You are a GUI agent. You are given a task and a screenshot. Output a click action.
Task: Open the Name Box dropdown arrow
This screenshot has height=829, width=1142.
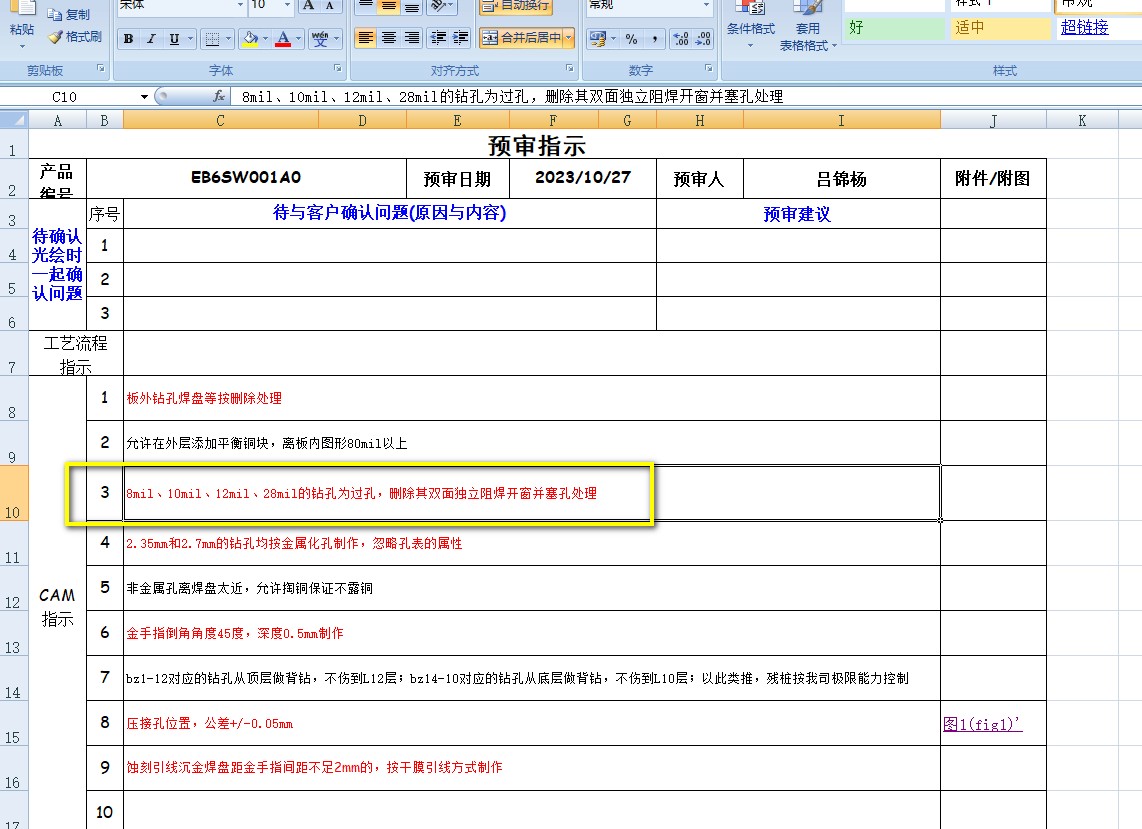pyautogui.click(x=144, y=97)
